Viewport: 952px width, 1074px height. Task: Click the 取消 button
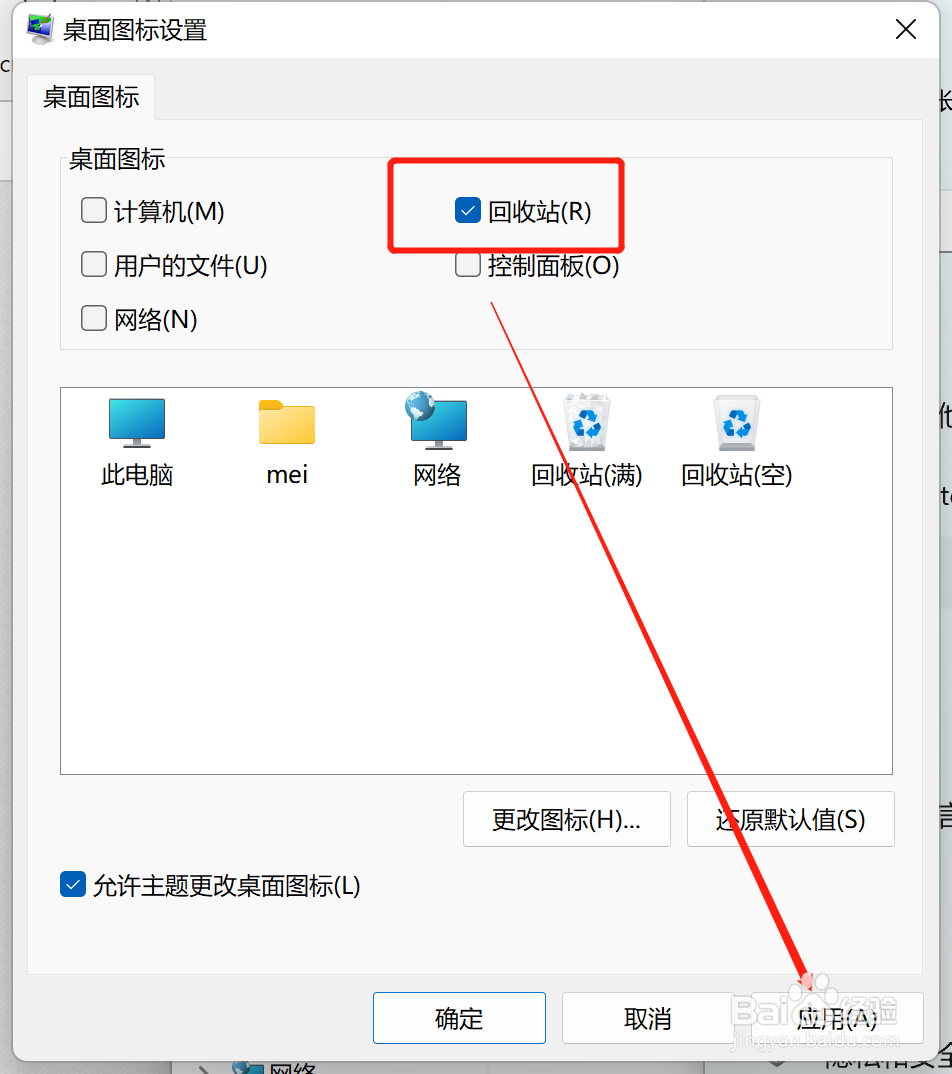coord(648,1018)
